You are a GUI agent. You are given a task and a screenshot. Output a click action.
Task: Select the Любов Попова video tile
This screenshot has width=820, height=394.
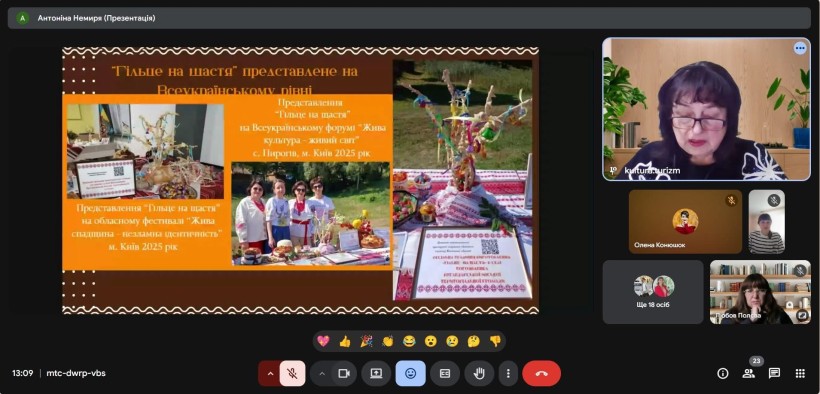click(760, 292)
